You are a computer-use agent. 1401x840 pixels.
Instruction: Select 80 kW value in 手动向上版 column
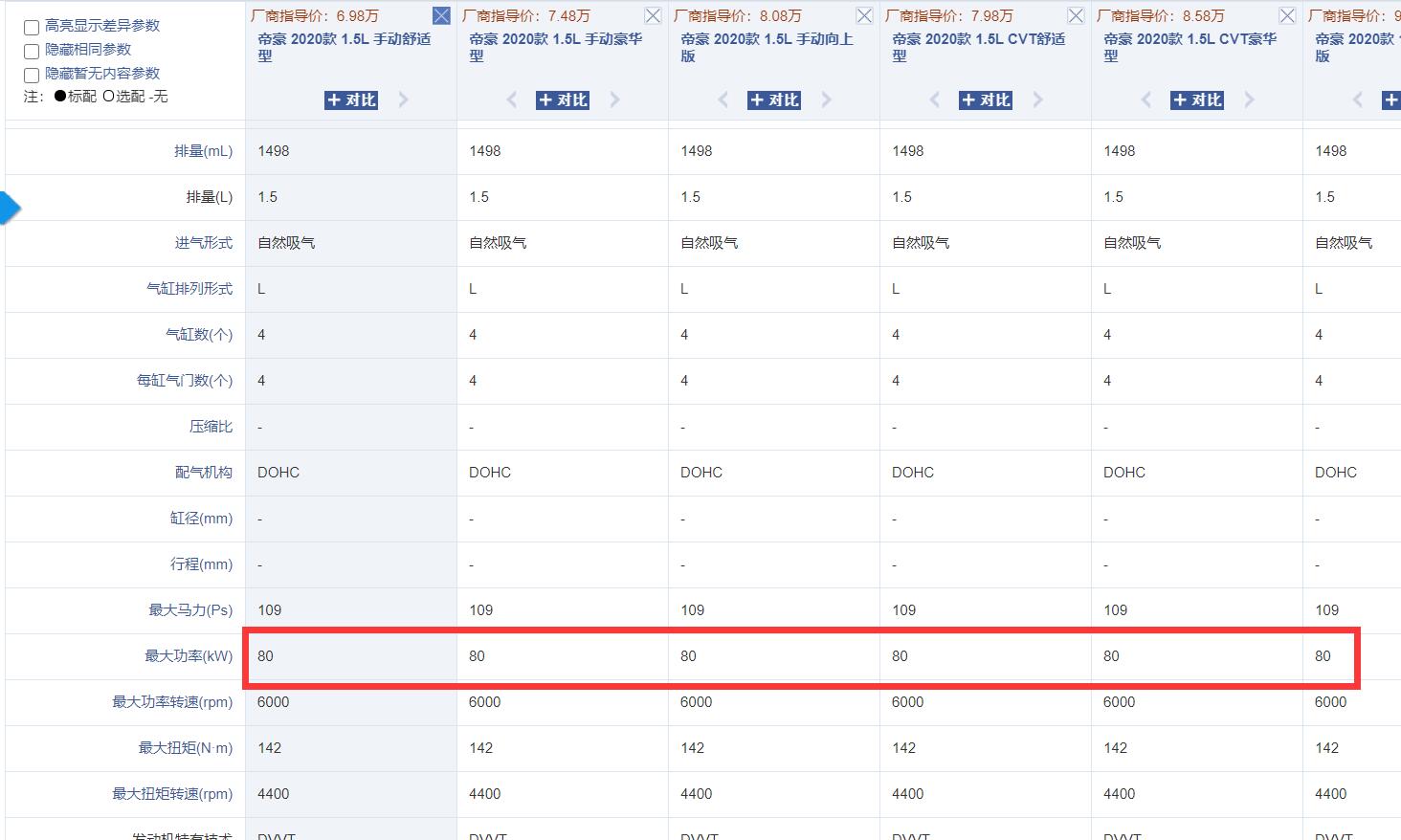click(x=688, y=656)
